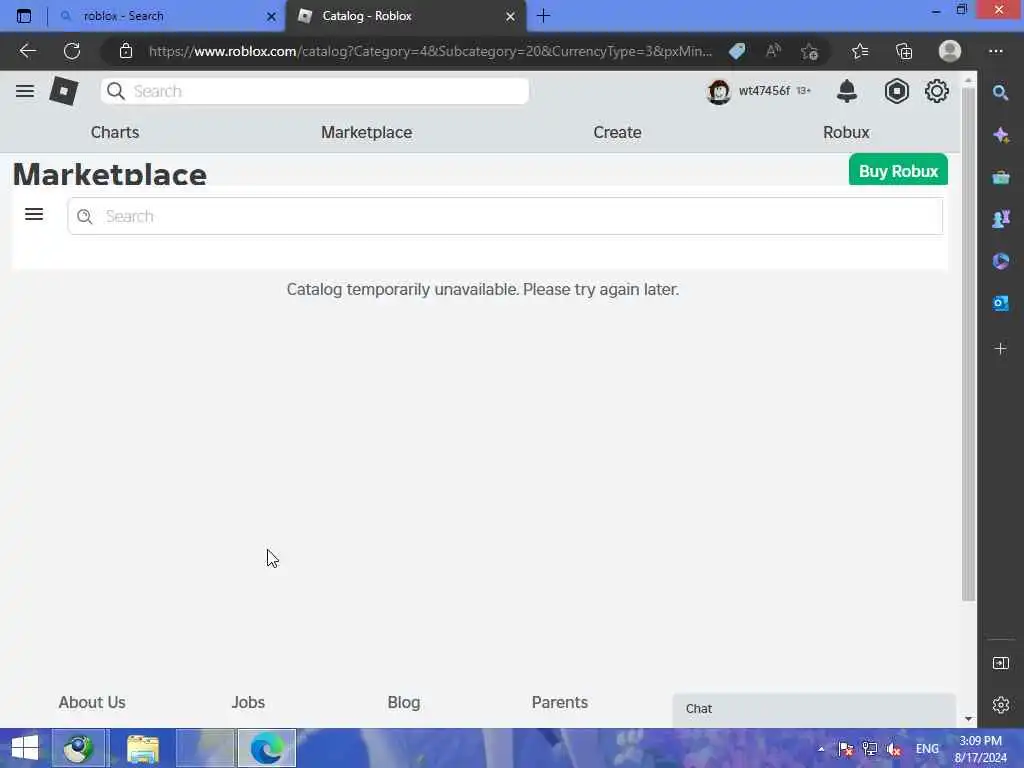Open browser Collections
This screenshot has height=768, width=1024.
coord(904,51)
